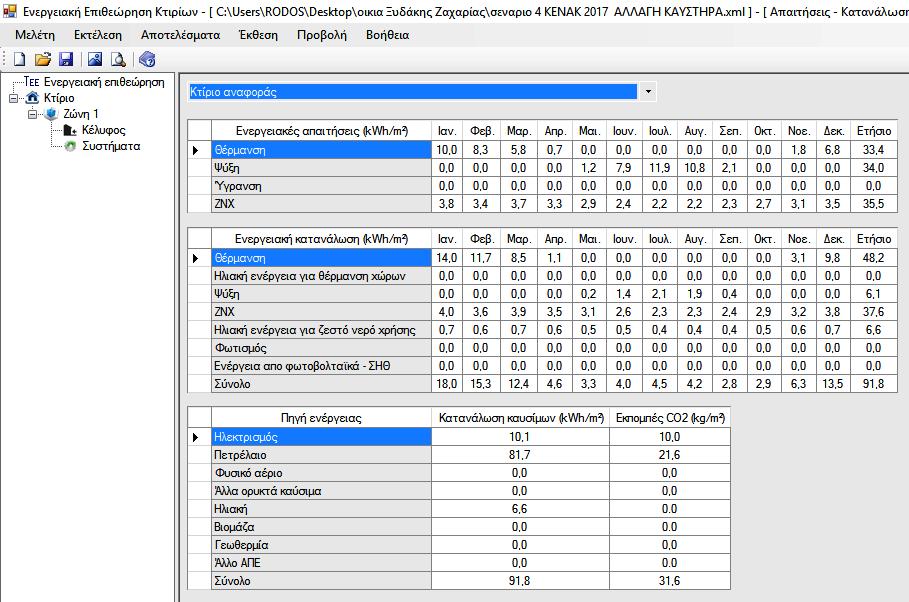Click the 31,6 total CO2 emissions cell
The width and height of the screenshot is (909, 602).
click(x=670, y=581)
